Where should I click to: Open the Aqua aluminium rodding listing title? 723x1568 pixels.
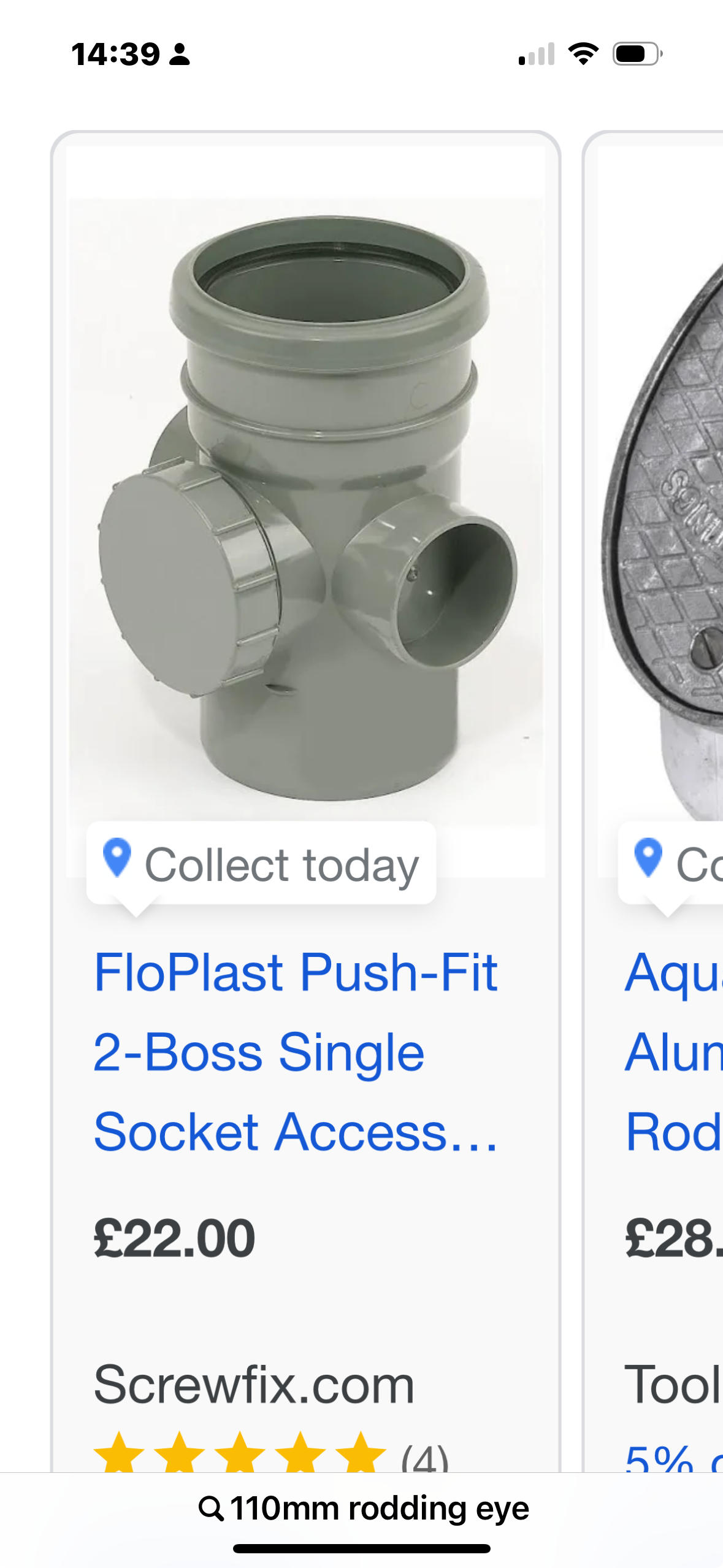point(673,1052)
